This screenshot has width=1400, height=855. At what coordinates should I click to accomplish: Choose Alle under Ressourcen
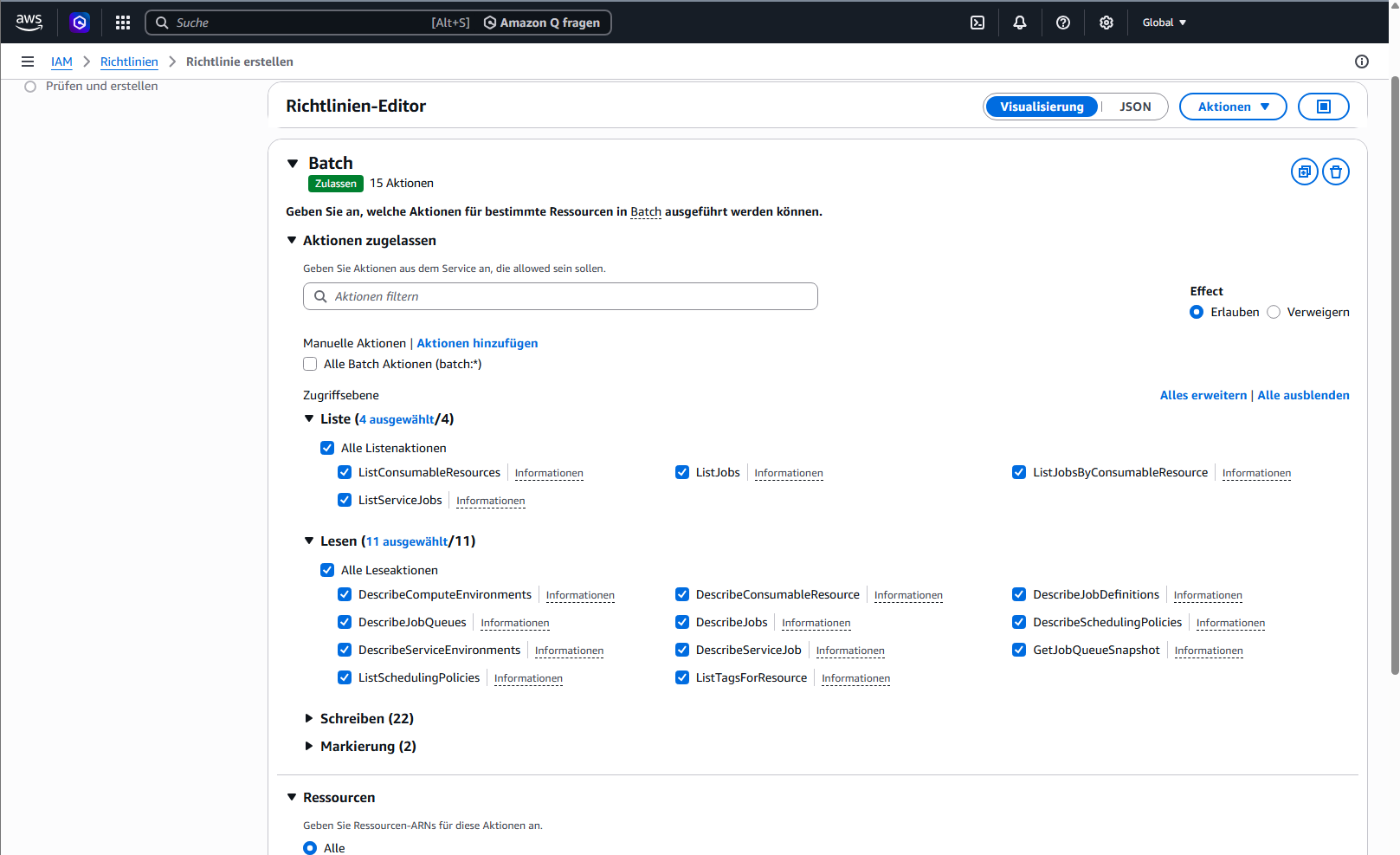coord(310,848)
